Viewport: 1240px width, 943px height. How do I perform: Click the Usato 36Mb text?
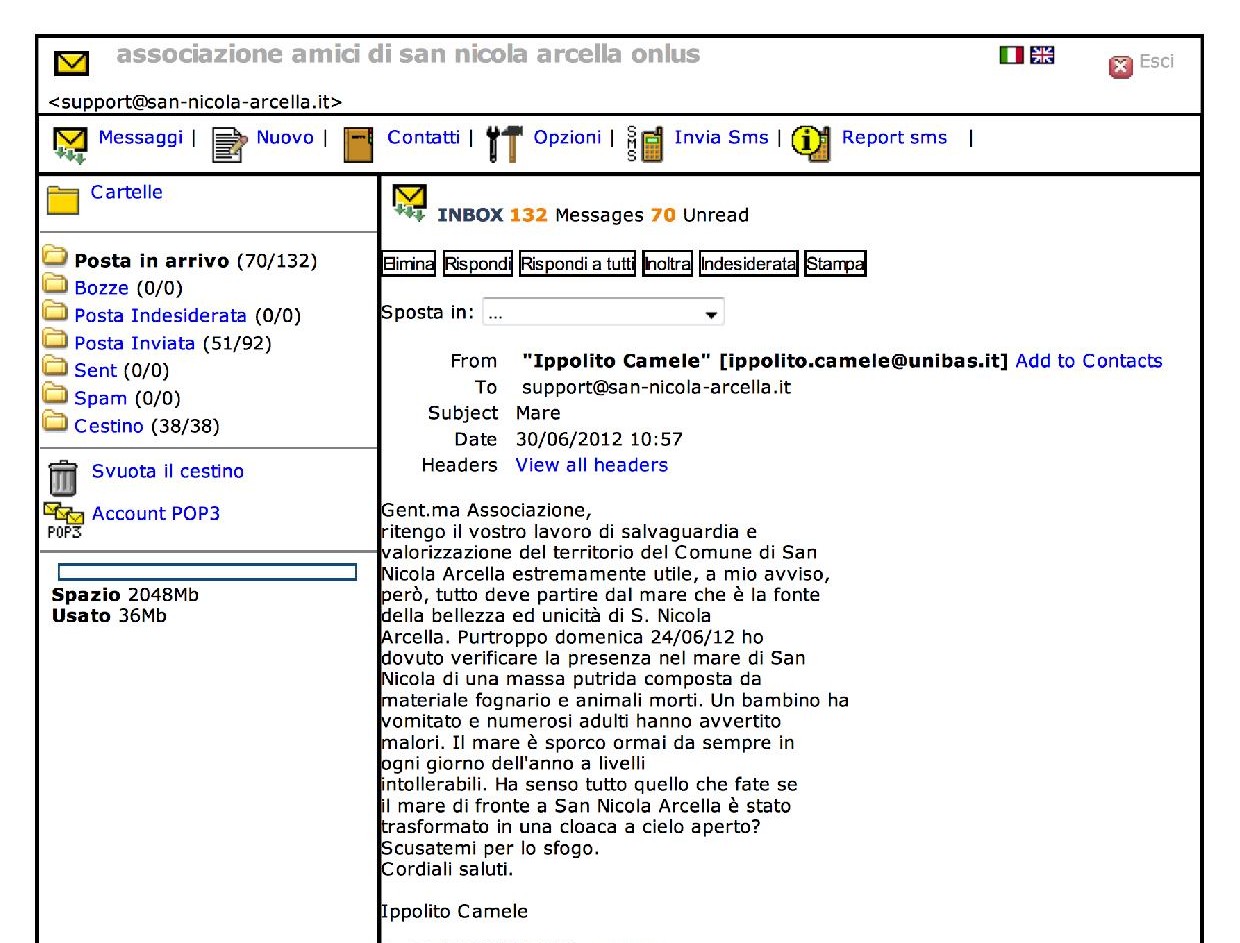coord(109,615)
